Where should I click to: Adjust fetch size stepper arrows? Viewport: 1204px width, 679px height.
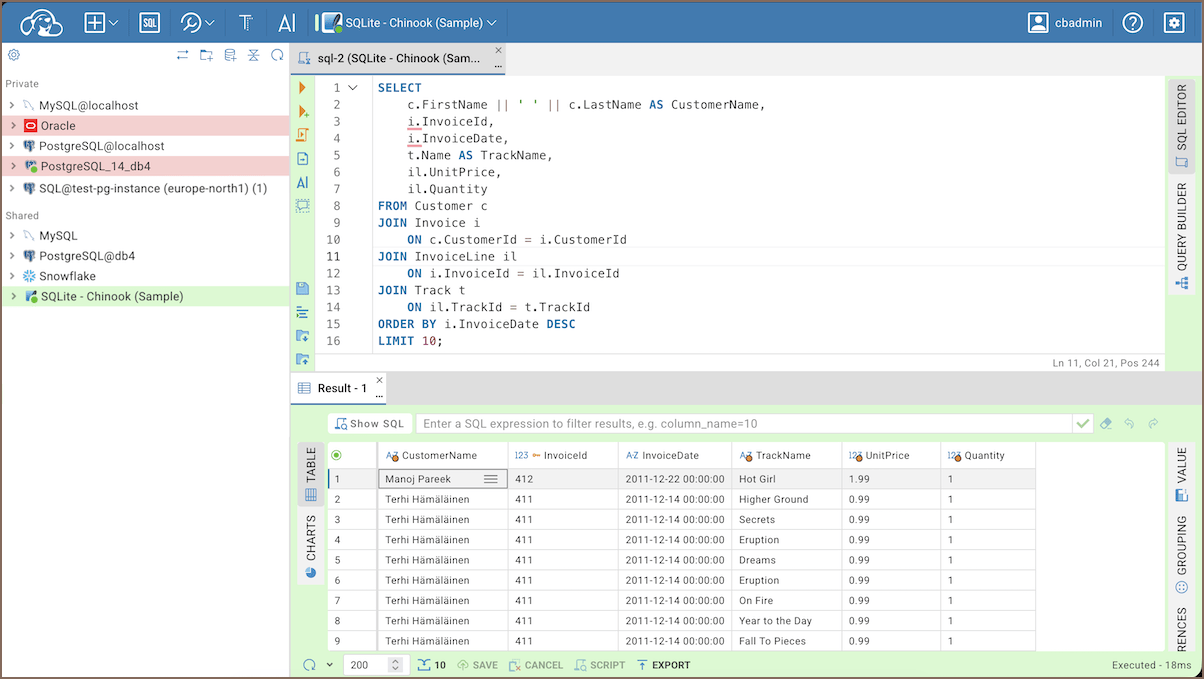click(x=396, y=665)
